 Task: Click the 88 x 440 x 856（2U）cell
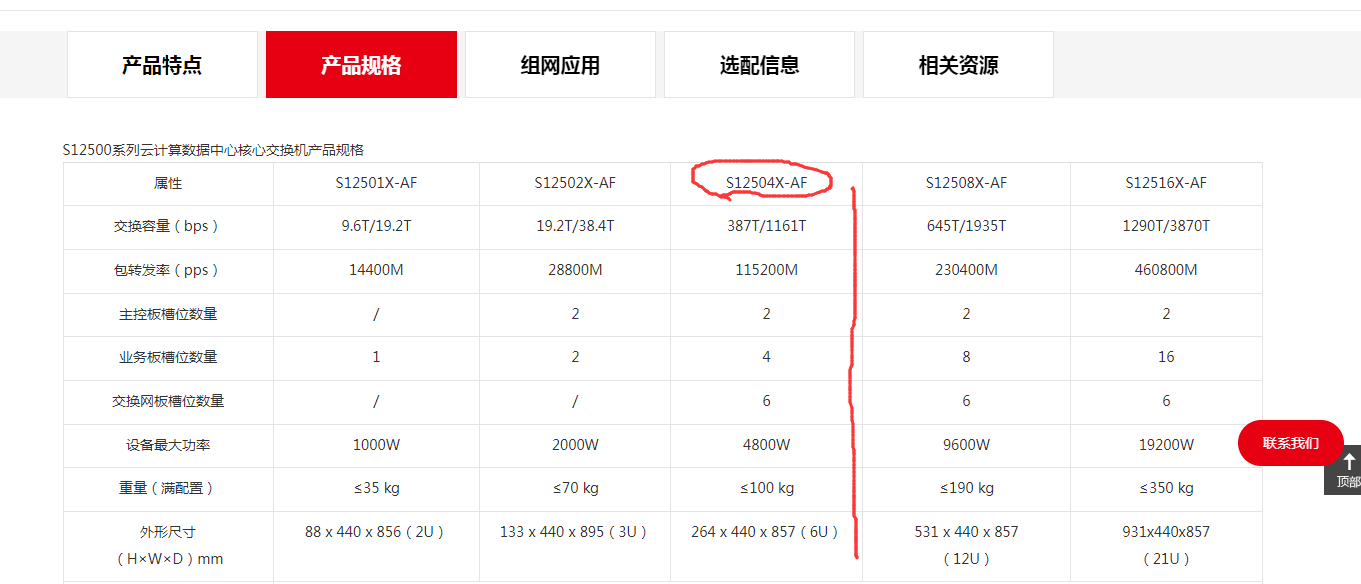point(376,545)
